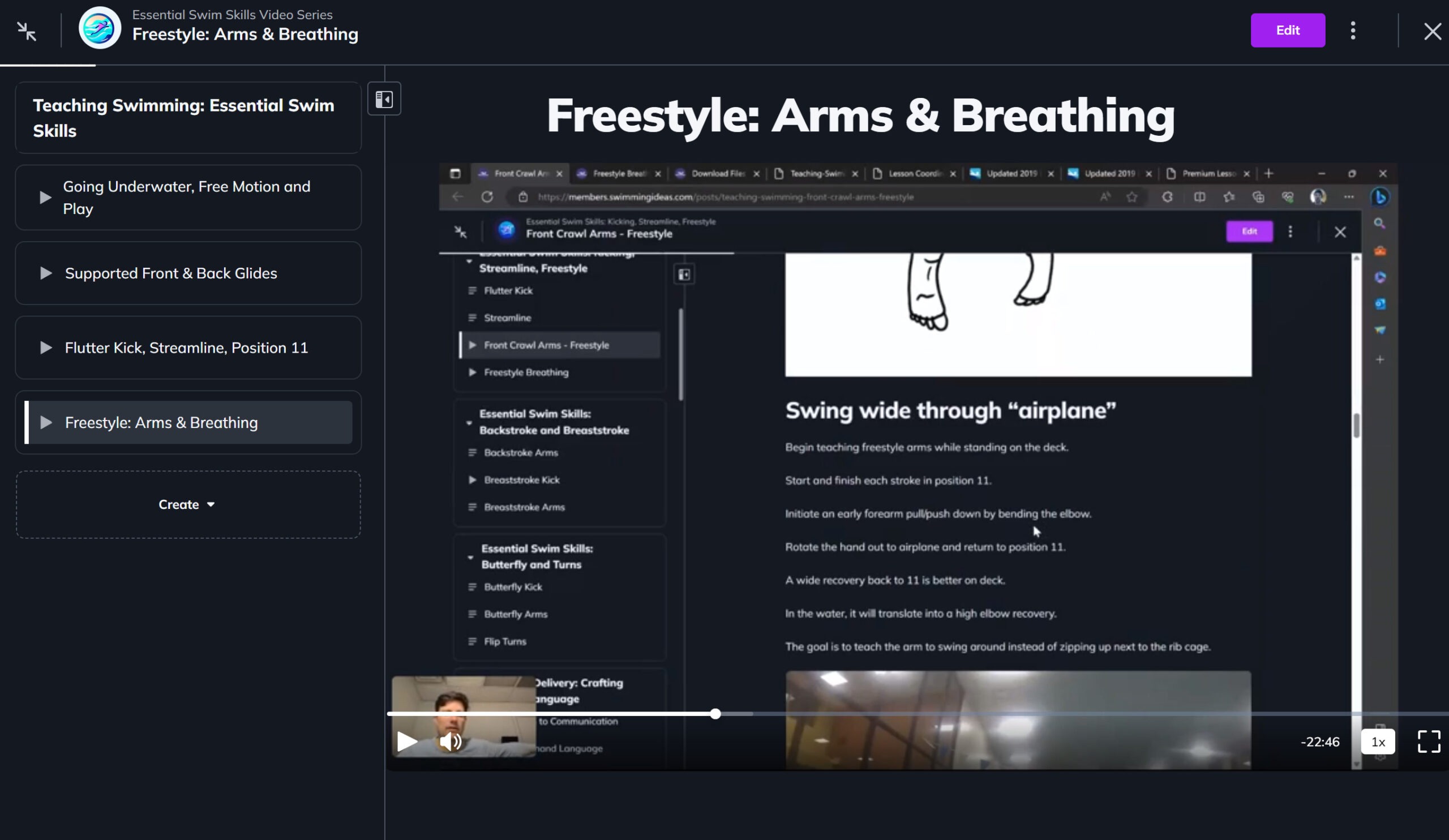
Task: Select Supported Front & Back Glides lesson
Action: point(171,273)
